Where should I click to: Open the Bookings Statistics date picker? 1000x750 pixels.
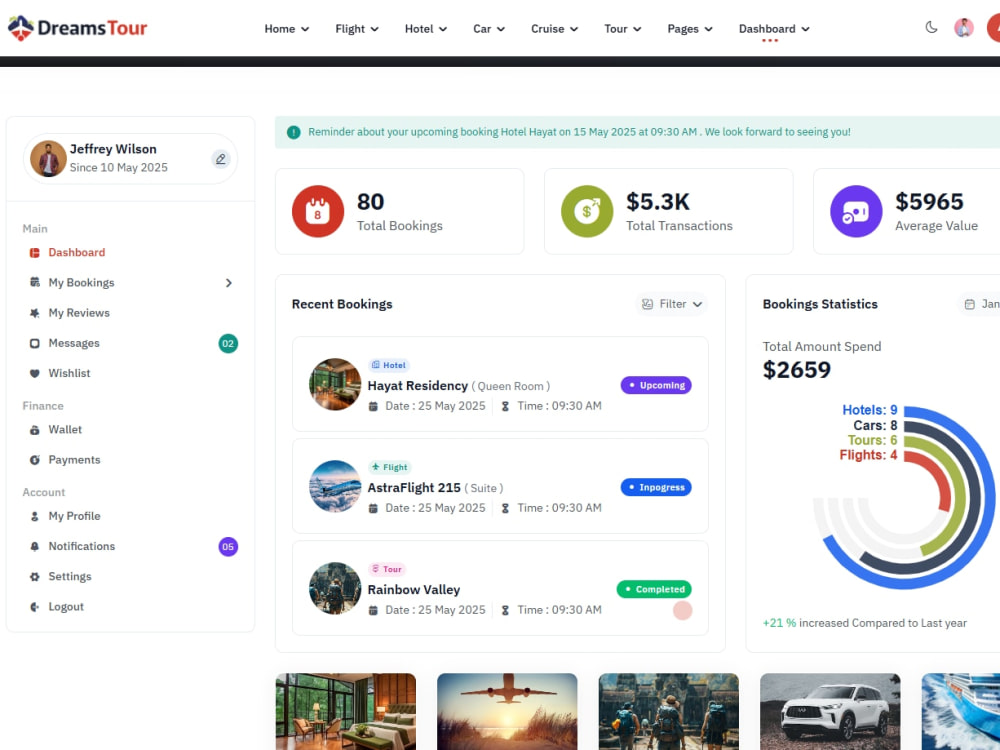980,304
